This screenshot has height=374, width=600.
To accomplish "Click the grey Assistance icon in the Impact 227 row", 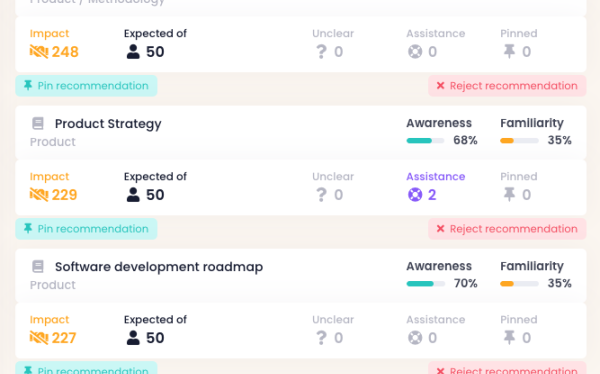I will tap(415, 338).
